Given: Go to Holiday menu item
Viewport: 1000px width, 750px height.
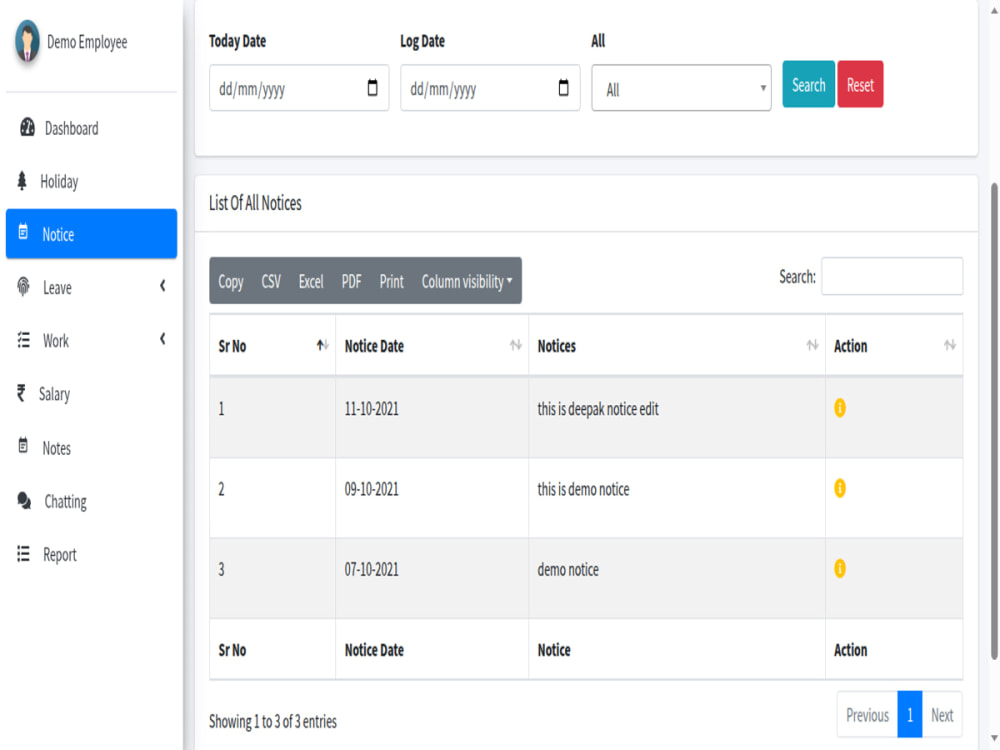Looking at the screenshot, I should coord(91,181).
